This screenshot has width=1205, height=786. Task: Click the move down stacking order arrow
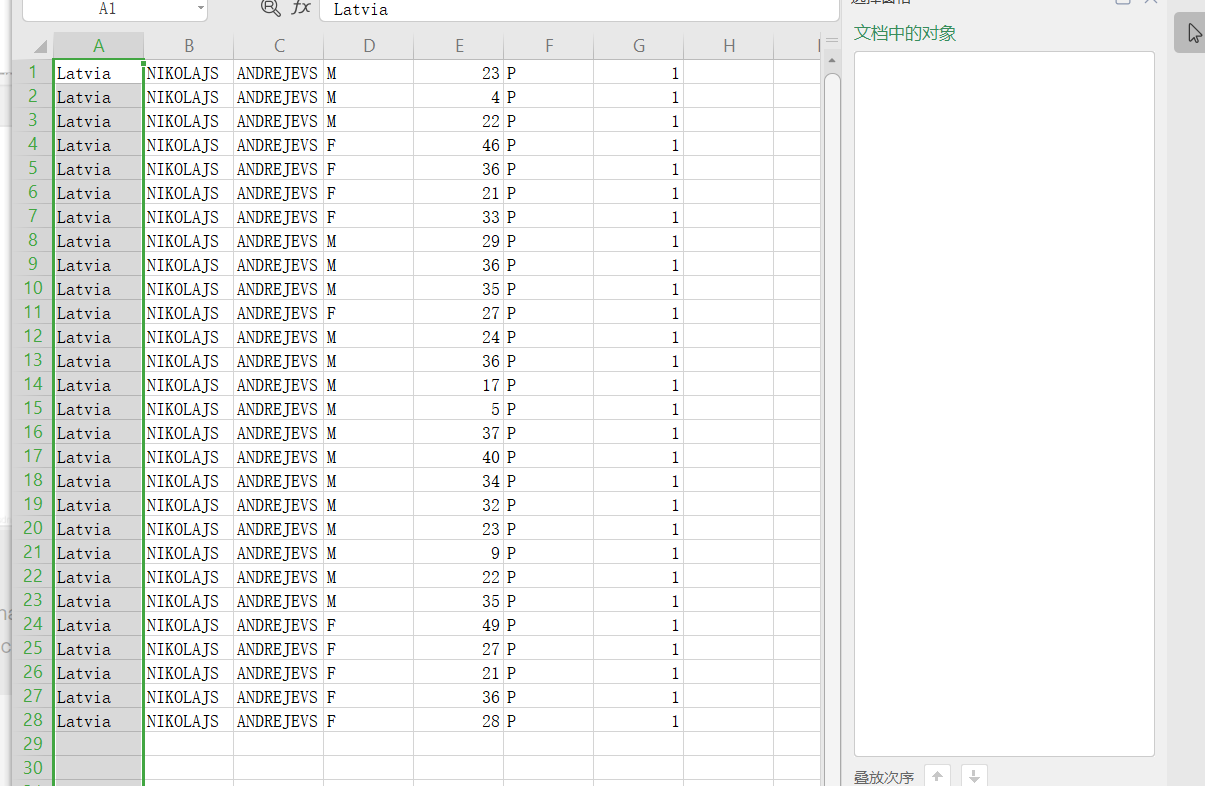pyautogui.click(x=975, y=776)
